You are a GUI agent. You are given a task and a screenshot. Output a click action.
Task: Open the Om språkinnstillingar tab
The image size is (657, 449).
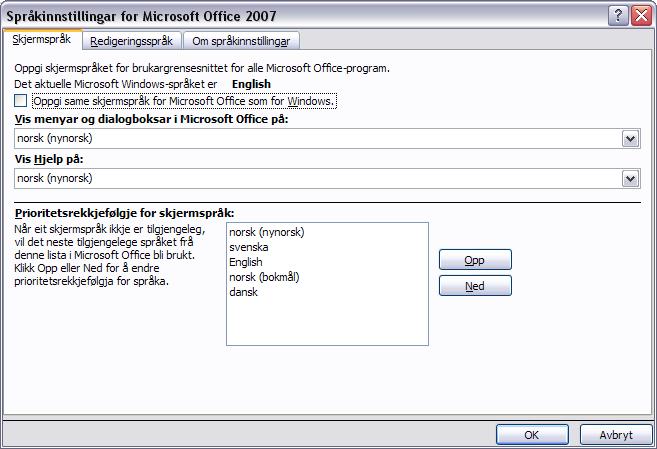click(241, 41)
